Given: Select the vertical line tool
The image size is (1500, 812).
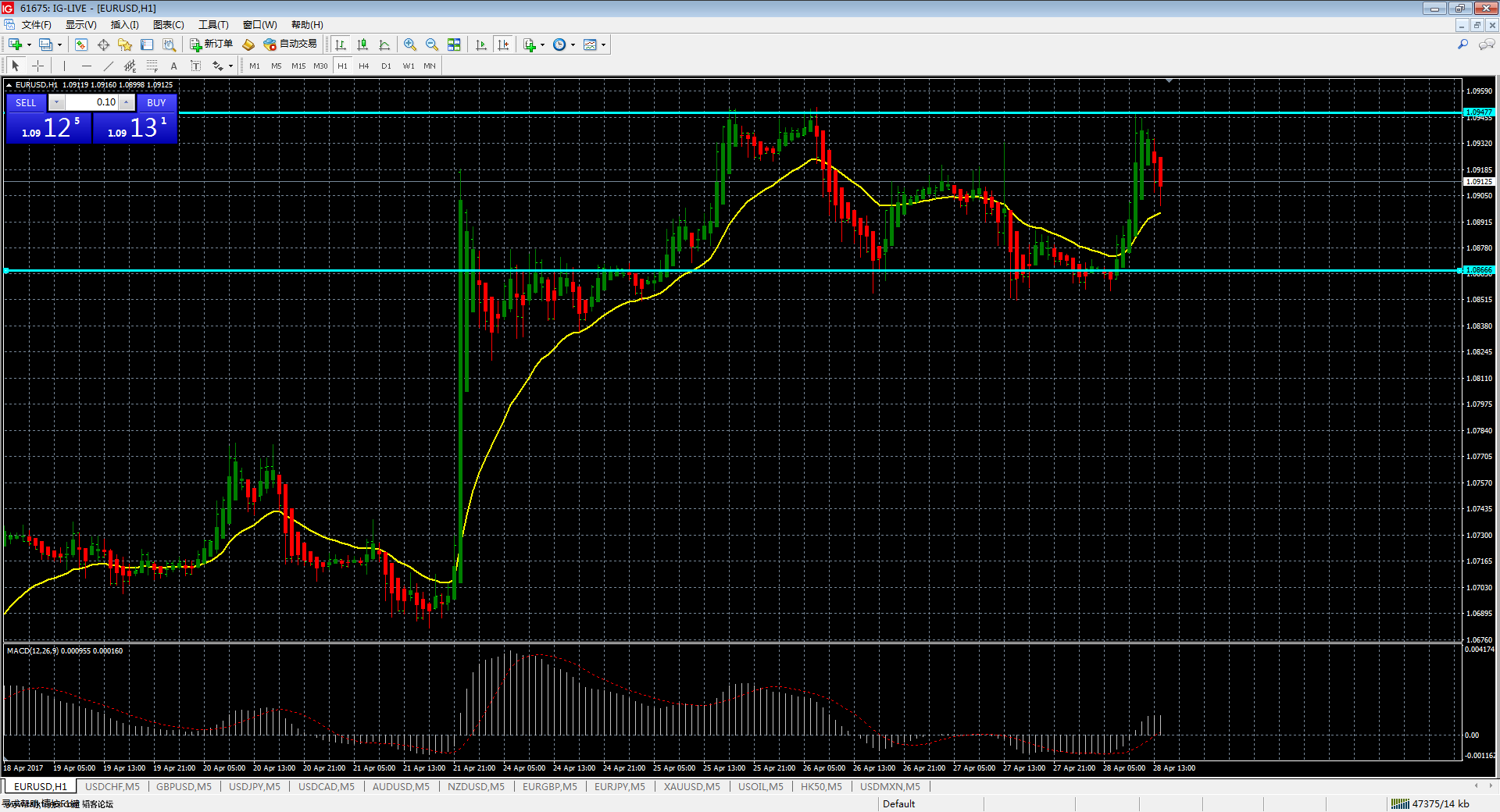Looking at the screenshot, I should (x=64, y=66).
